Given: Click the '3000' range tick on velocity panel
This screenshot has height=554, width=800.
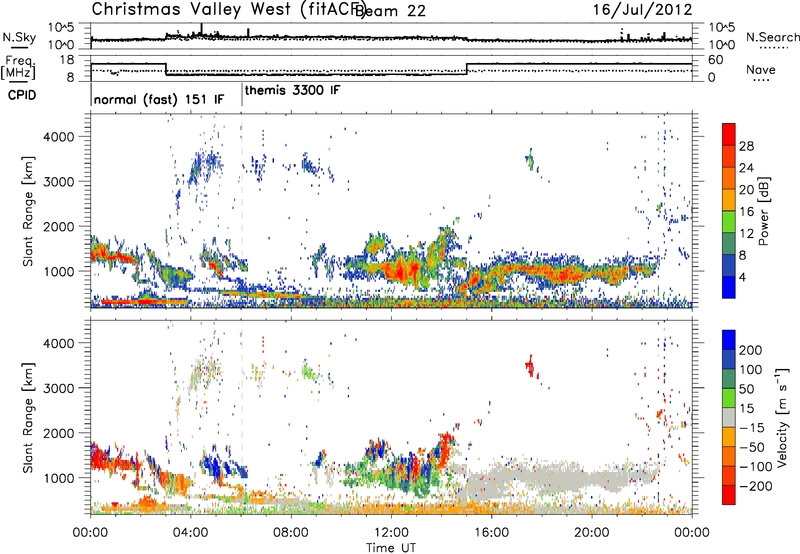Looking at the screenshot, I should (59, 388).
